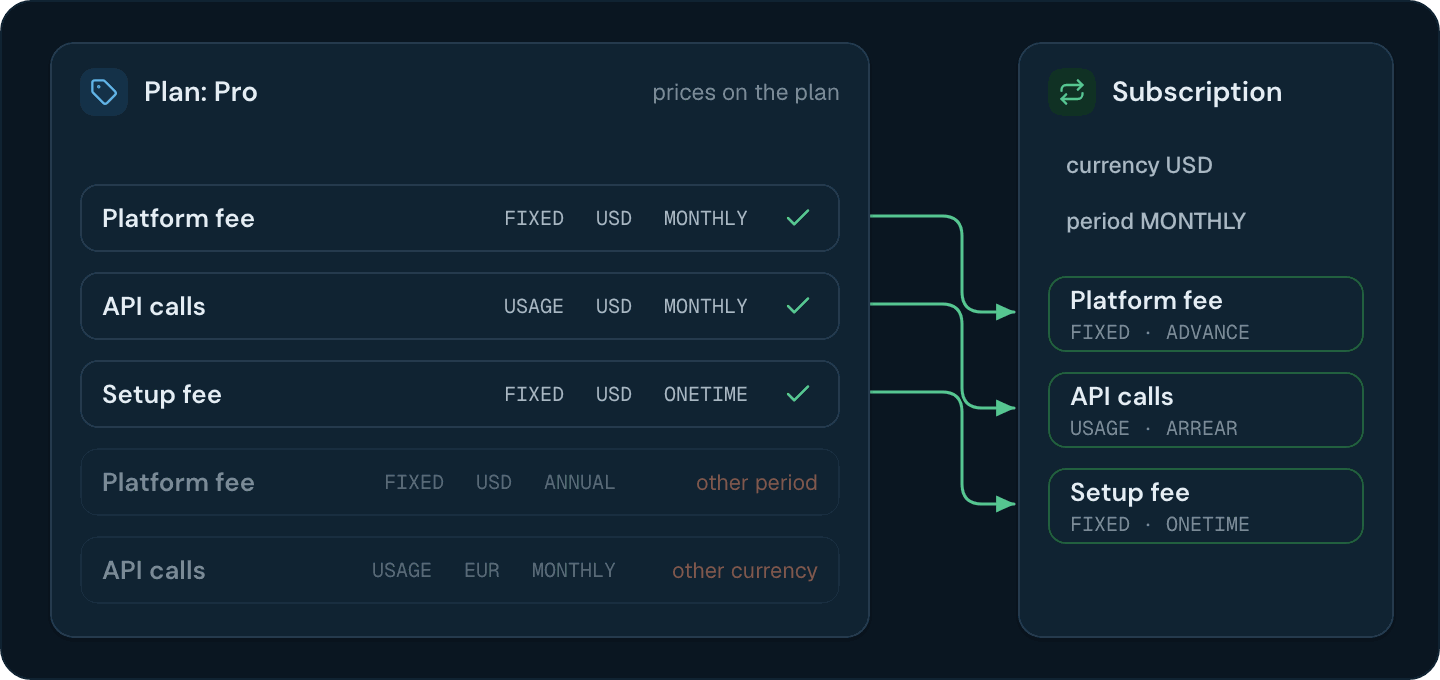Select the dimmed EUR 'API calls' title
1440x680 pixels.
(x=154, y=570)
